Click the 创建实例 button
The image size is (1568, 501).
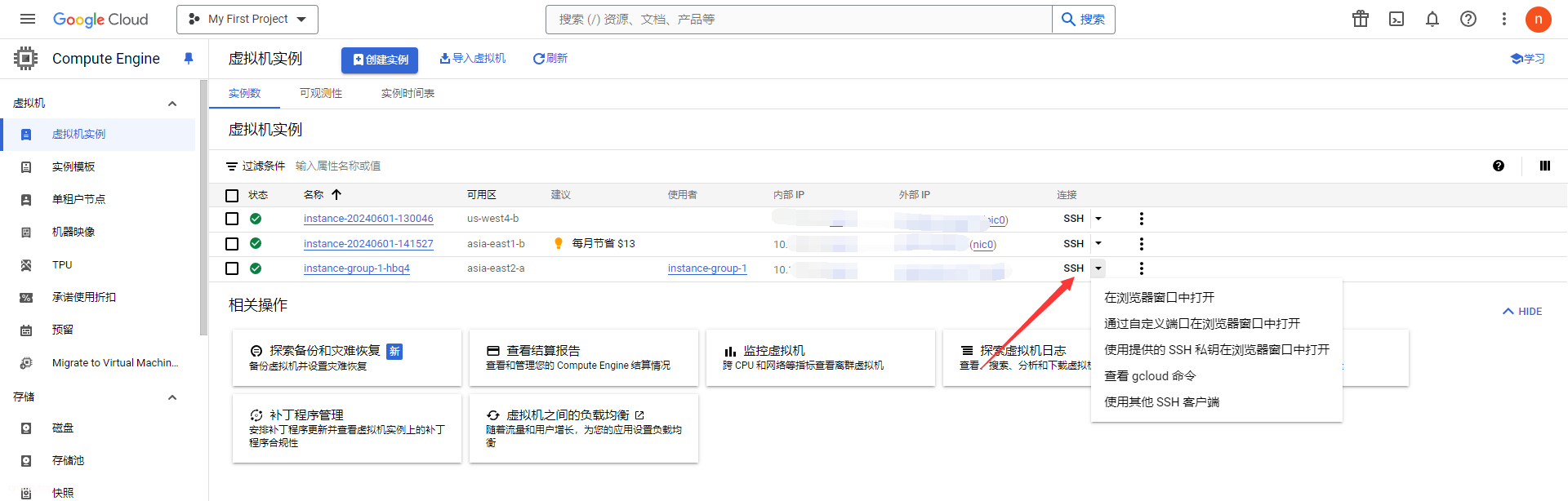pos(380,60)
